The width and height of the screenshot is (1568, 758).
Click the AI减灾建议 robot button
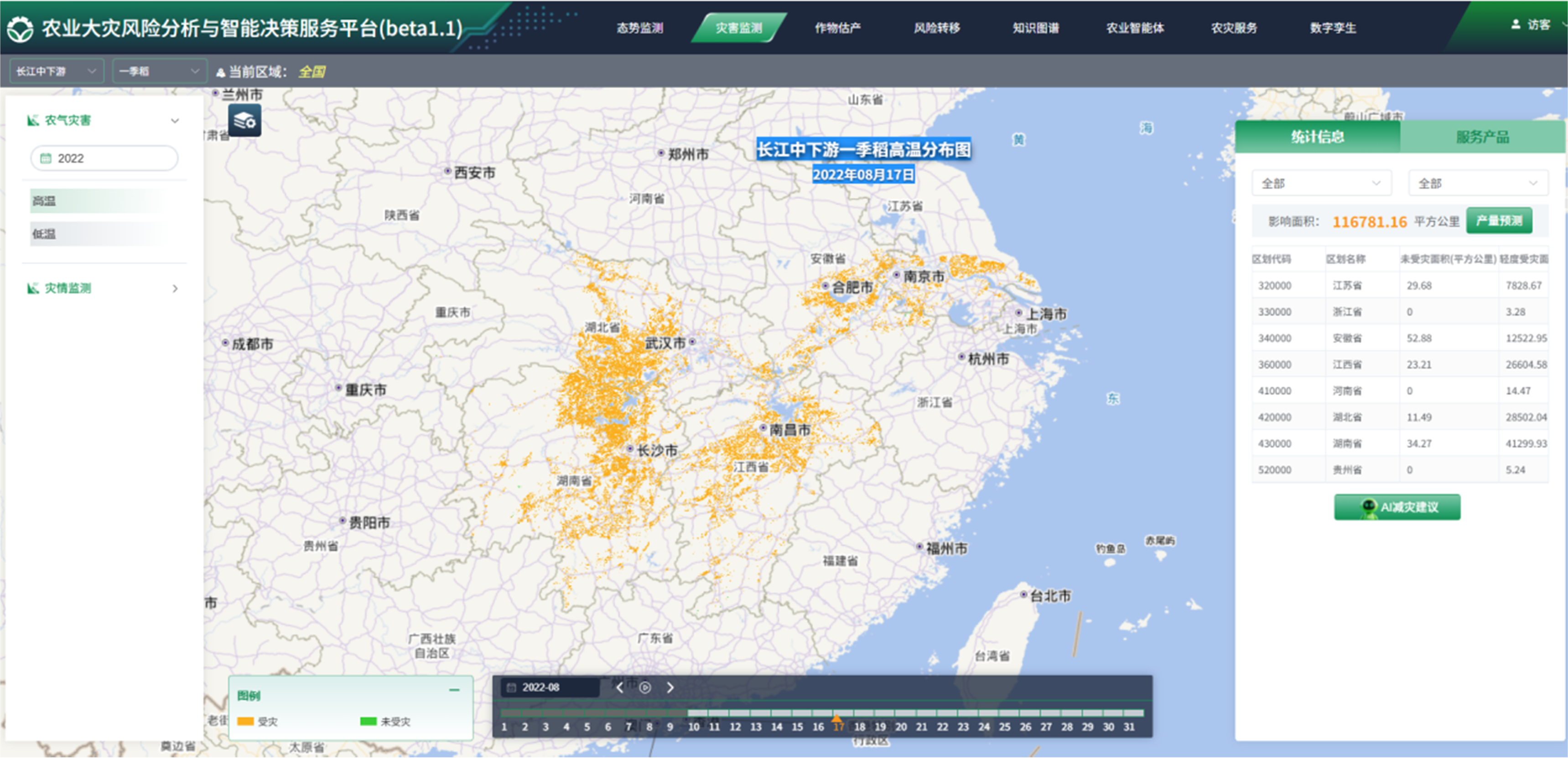(x=1397, y=507)
